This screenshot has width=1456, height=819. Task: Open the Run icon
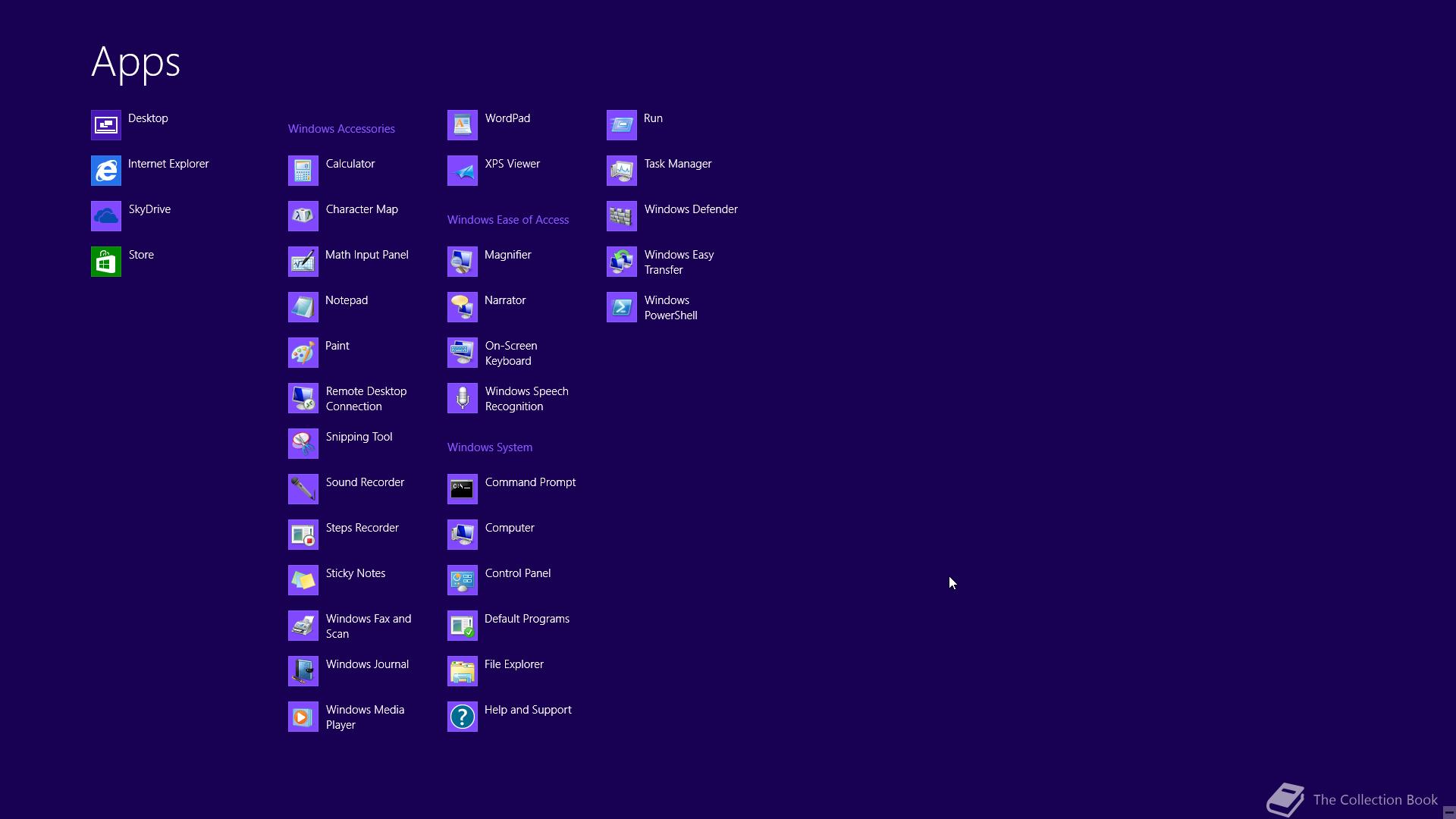[x=622, y=125]
